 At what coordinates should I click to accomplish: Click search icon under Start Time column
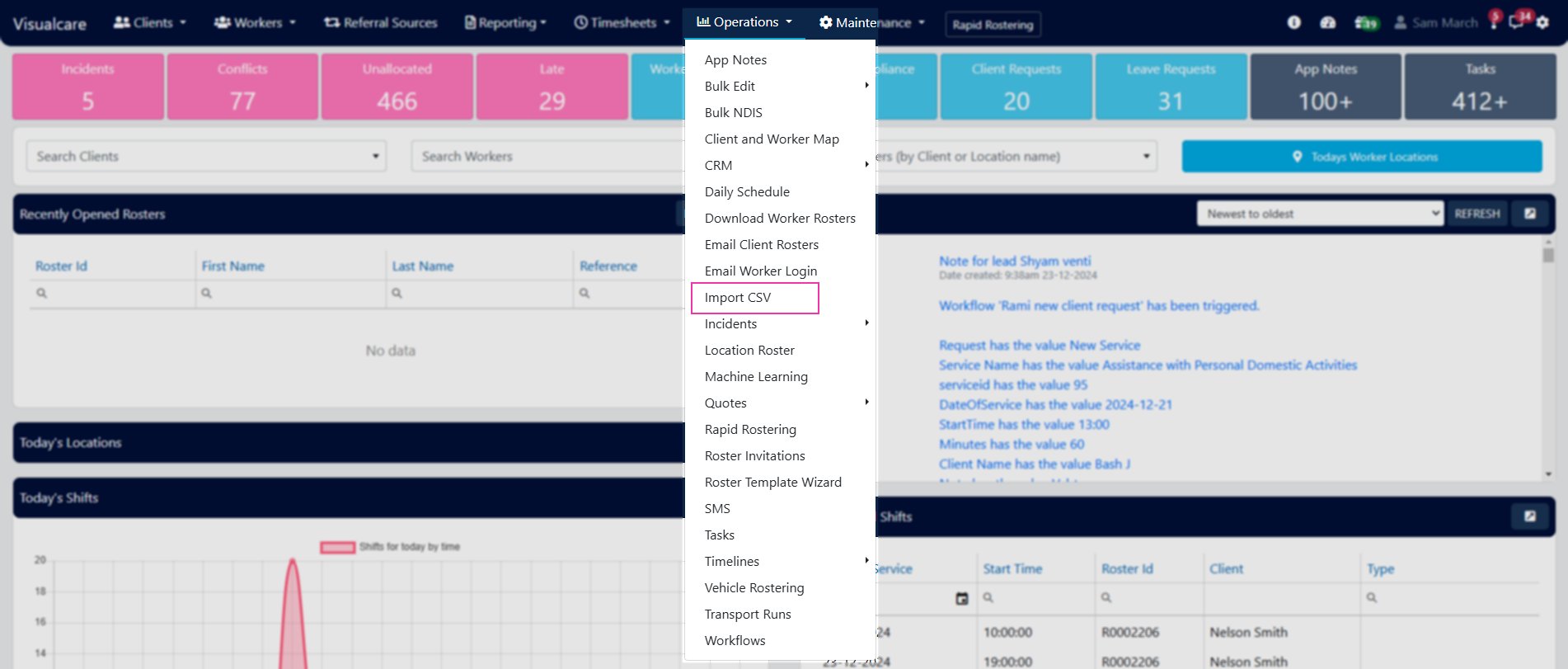pos(988,597)
